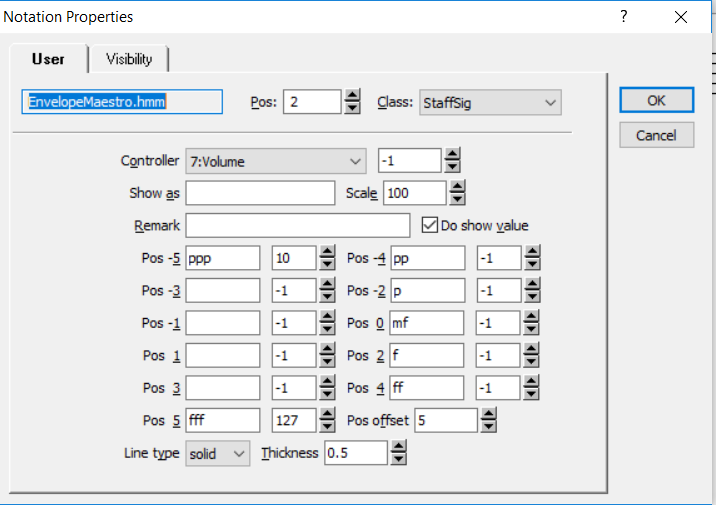The height and width of the screenshot is (505, 716).
Task: Increase the Pos offset spinner
Action: point(489,414)
